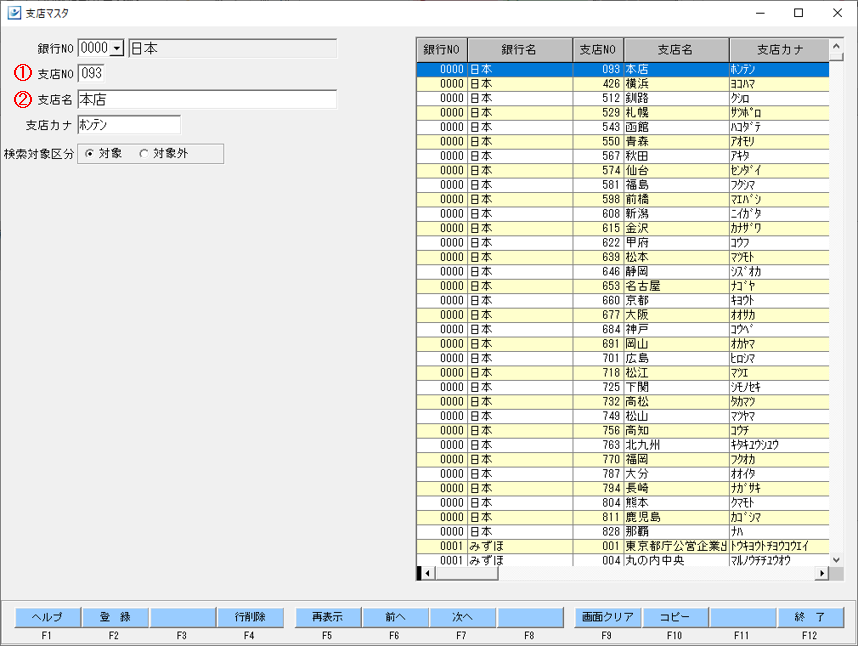
Task: Select the 名古屋 branch row
Action: [x=623, y=286]
